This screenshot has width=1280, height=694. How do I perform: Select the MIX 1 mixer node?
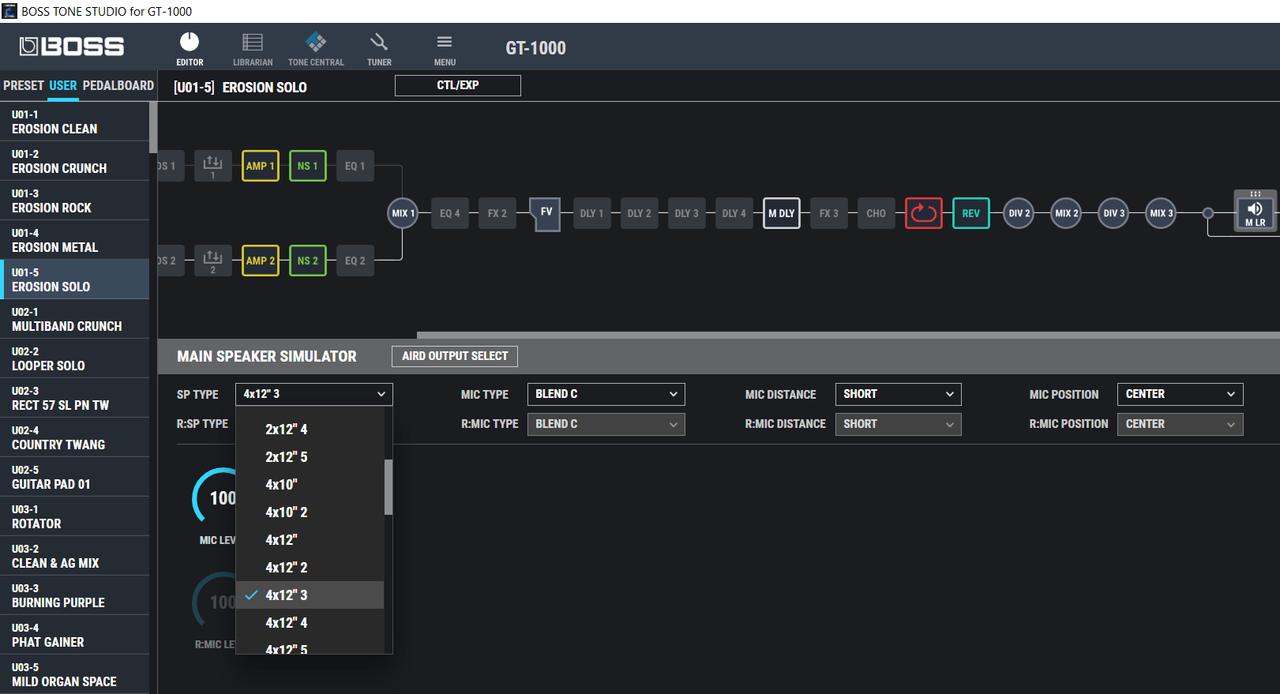[403, 213]
